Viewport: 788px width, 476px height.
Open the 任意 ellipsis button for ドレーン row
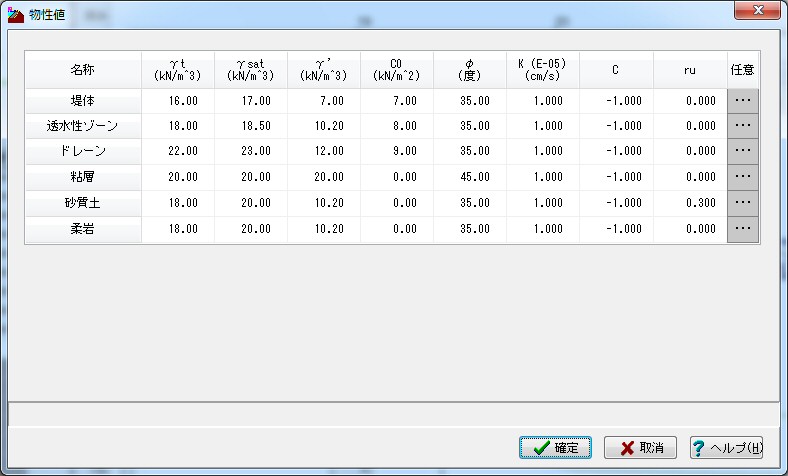pos(743,151)
